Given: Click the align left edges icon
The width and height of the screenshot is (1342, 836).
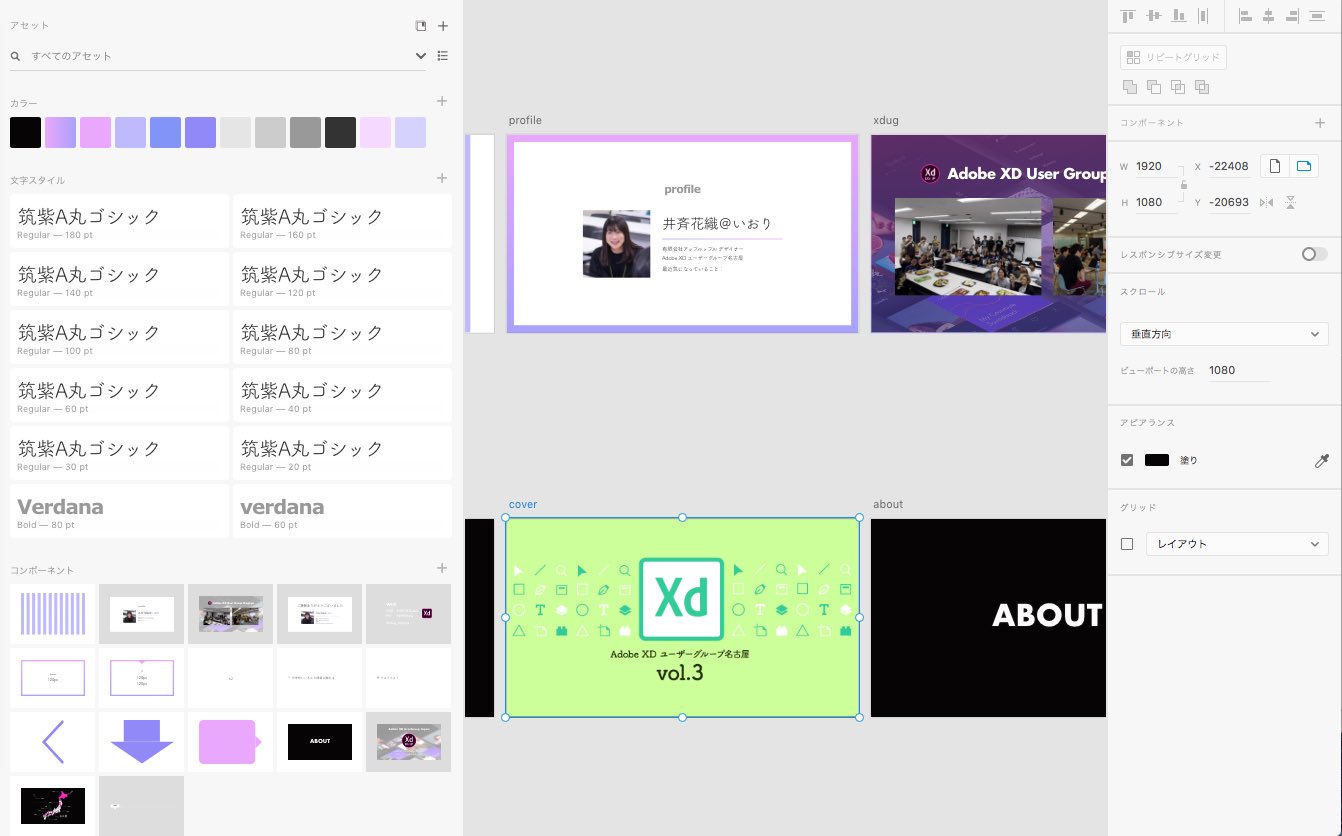Looking at the screenshot, I should [1245, 16].
